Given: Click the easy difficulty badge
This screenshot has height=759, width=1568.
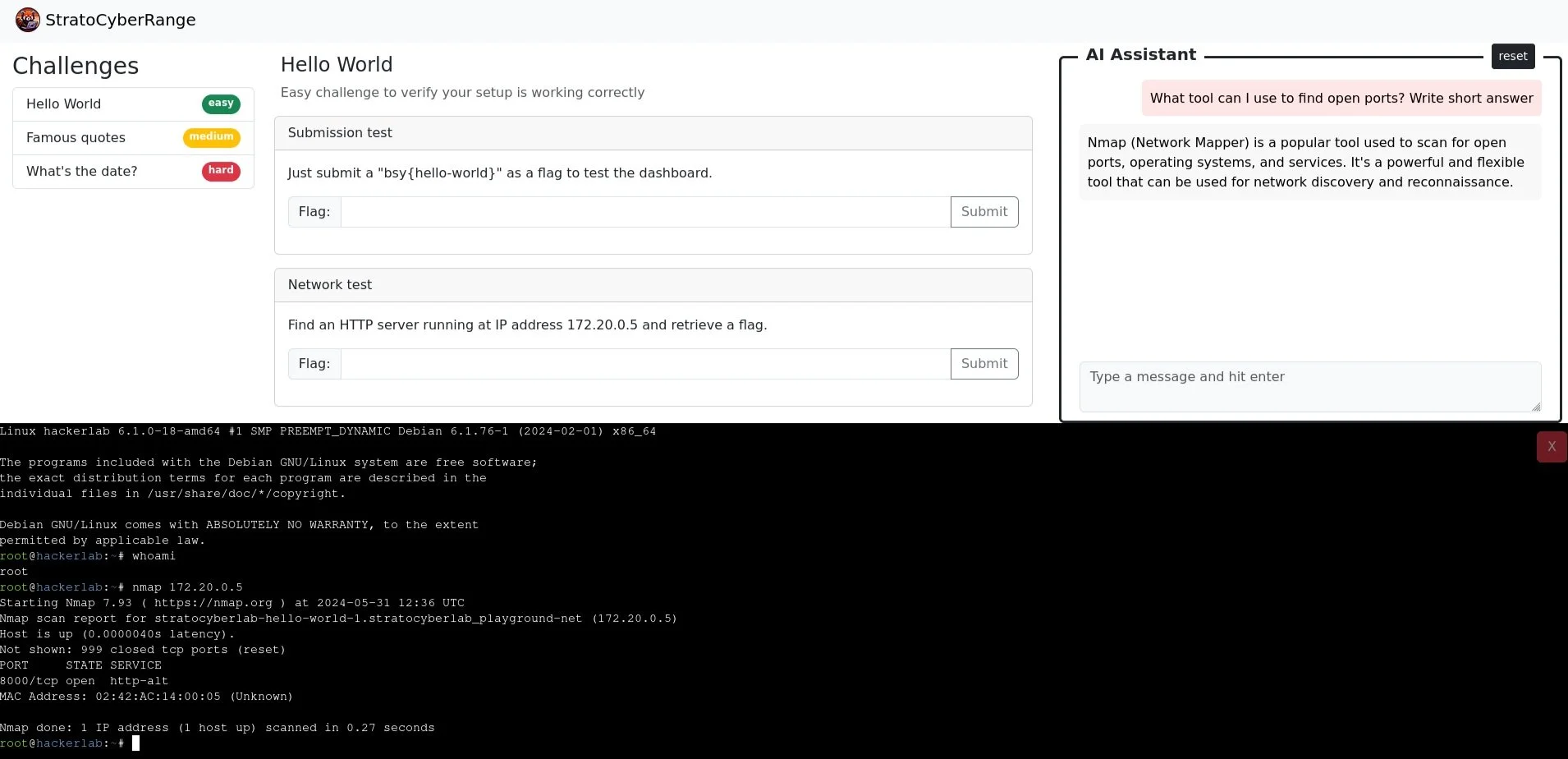Looking at the screenshot, I should click(219, 103).
